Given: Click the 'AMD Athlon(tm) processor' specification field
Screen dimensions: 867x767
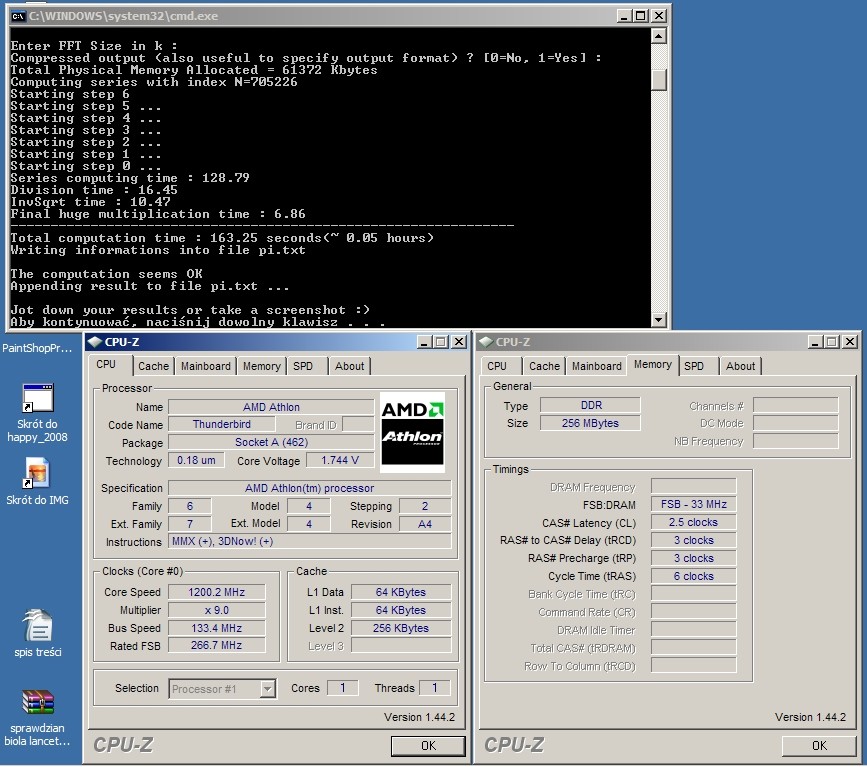Looking at the screenshot, I should pyautogui.click(x=310, y=488).
